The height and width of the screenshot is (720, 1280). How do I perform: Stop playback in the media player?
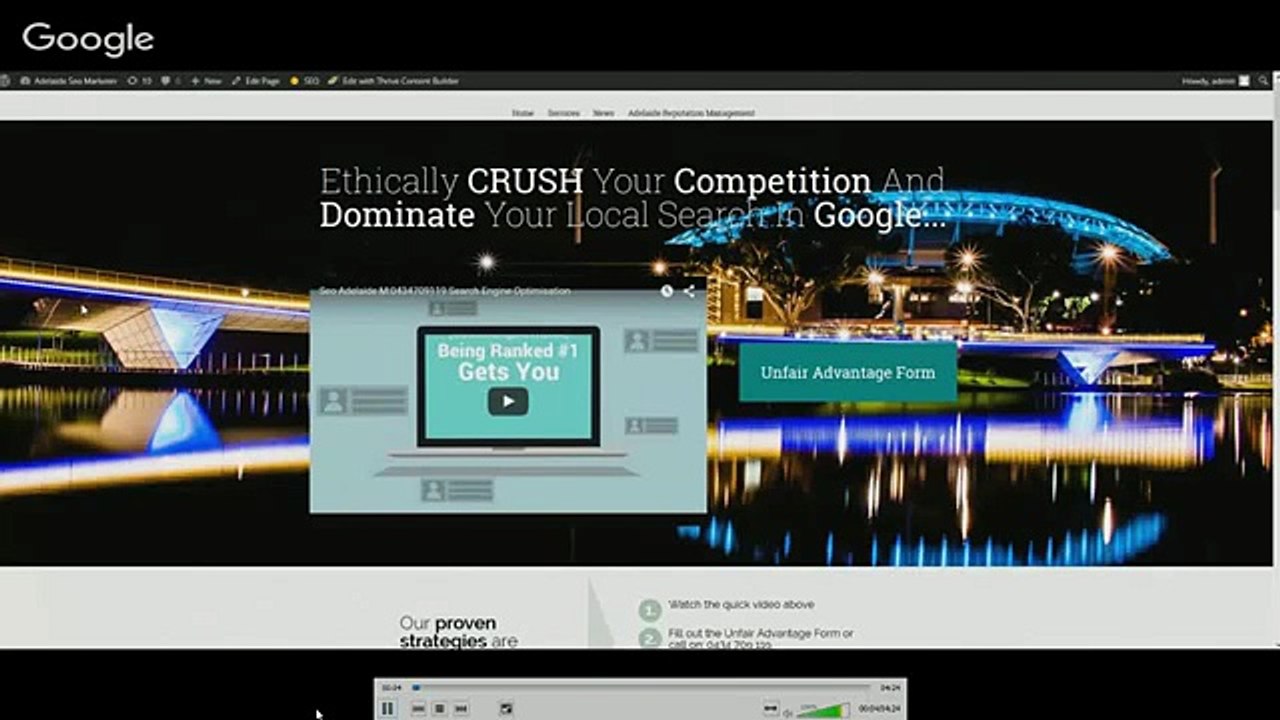[x=439, y=708]
